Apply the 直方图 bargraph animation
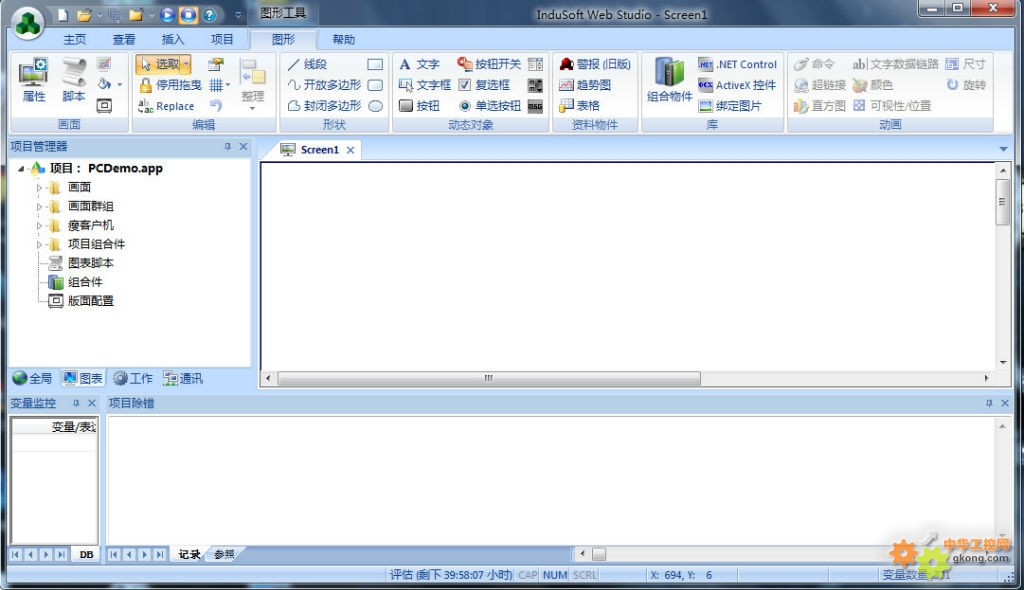The image size is (1024, 590). click(820, 106)
